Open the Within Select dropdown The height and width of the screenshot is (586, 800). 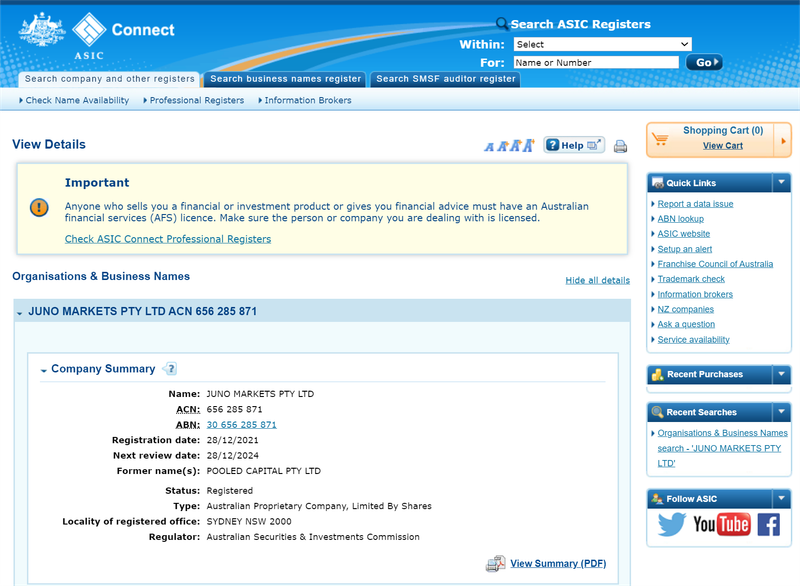click(603, 44)
